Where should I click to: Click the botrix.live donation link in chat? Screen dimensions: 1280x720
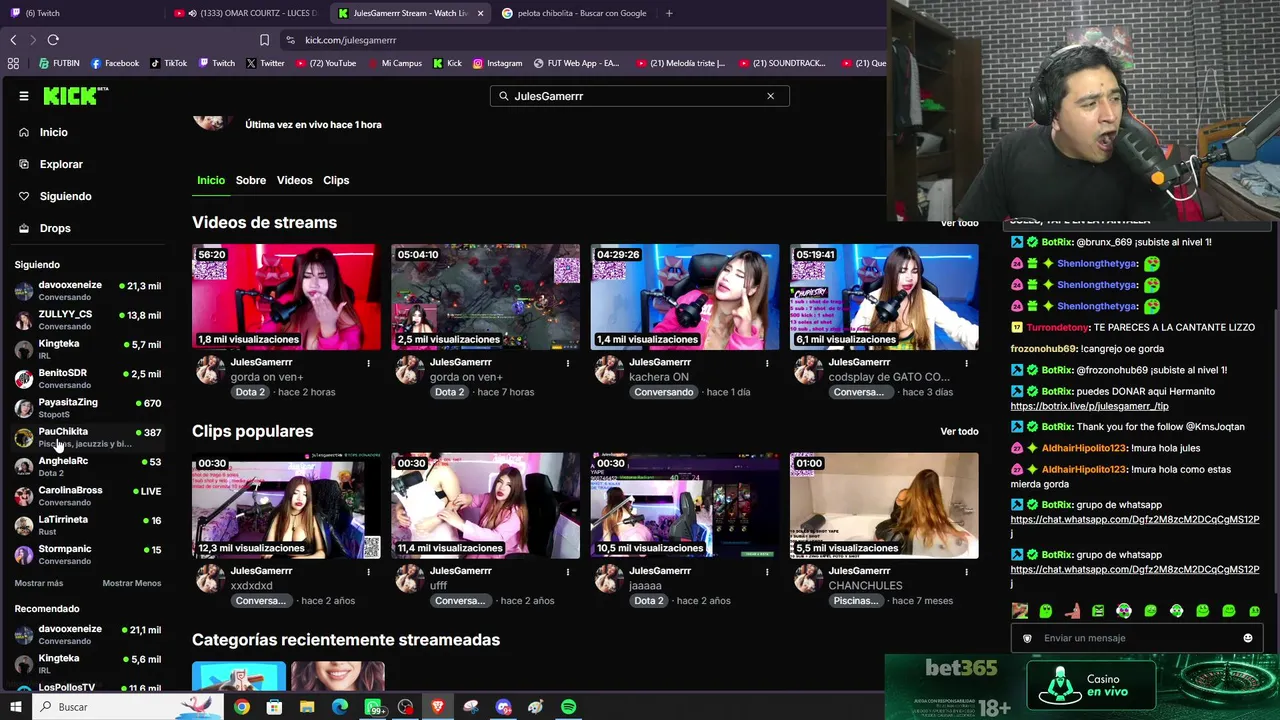point(1089,406)
